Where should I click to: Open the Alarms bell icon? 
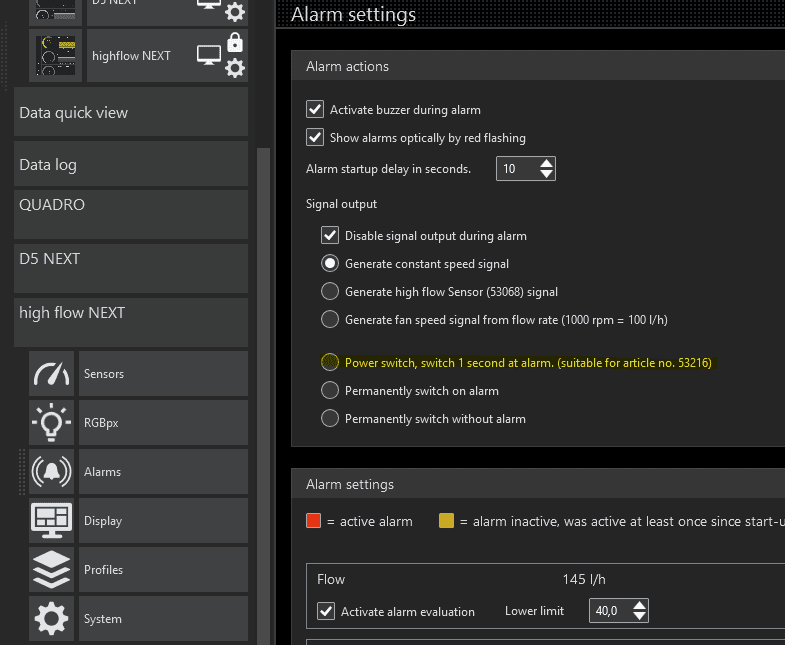[x=52, y=472]
